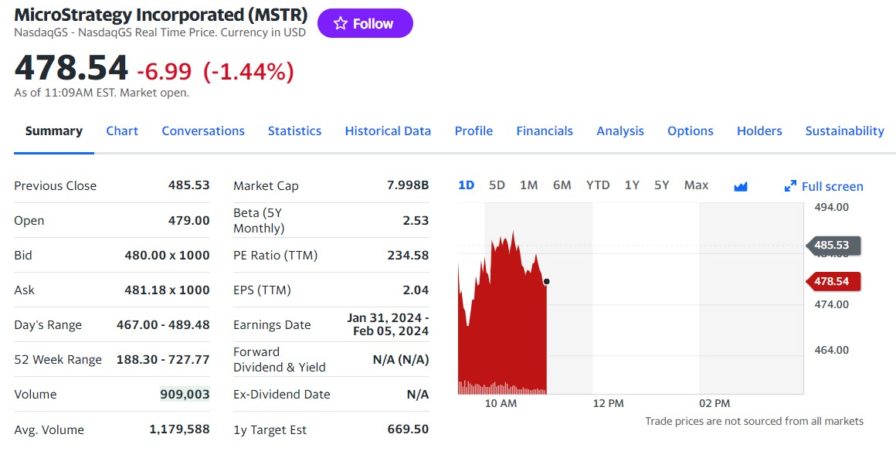
Task: Open the Historical Data tab
Action: (388, 131)
